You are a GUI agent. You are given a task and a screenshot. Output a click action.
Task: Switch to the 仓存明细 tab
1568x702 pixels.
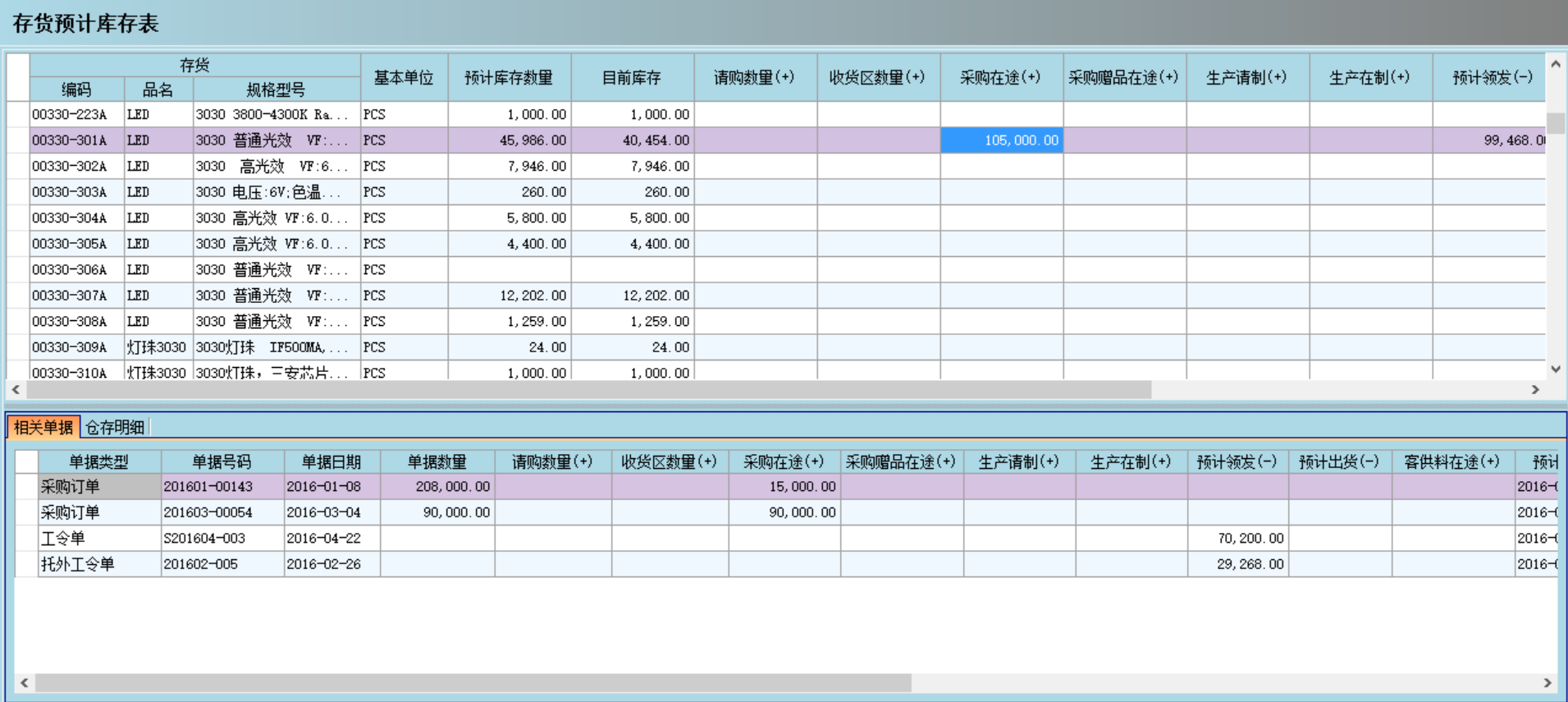pos(115,427)
